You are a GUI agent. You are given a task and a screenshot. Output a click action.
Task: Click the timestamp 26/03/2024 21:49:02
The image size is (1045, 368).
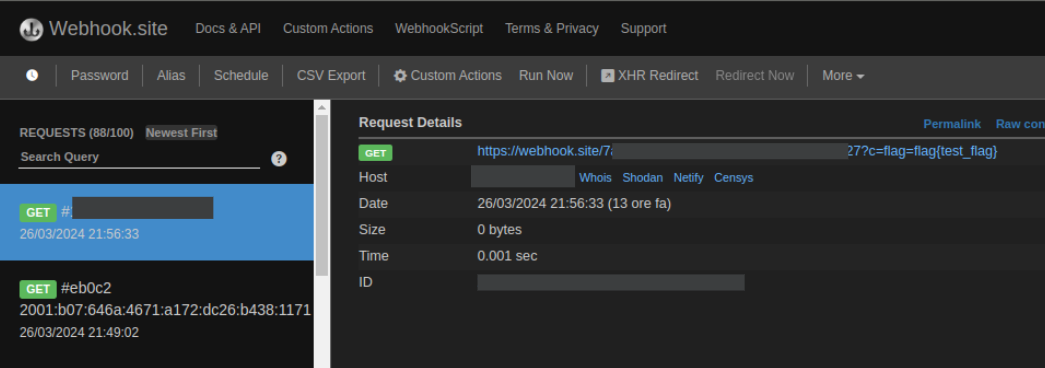tap(79, 332)
